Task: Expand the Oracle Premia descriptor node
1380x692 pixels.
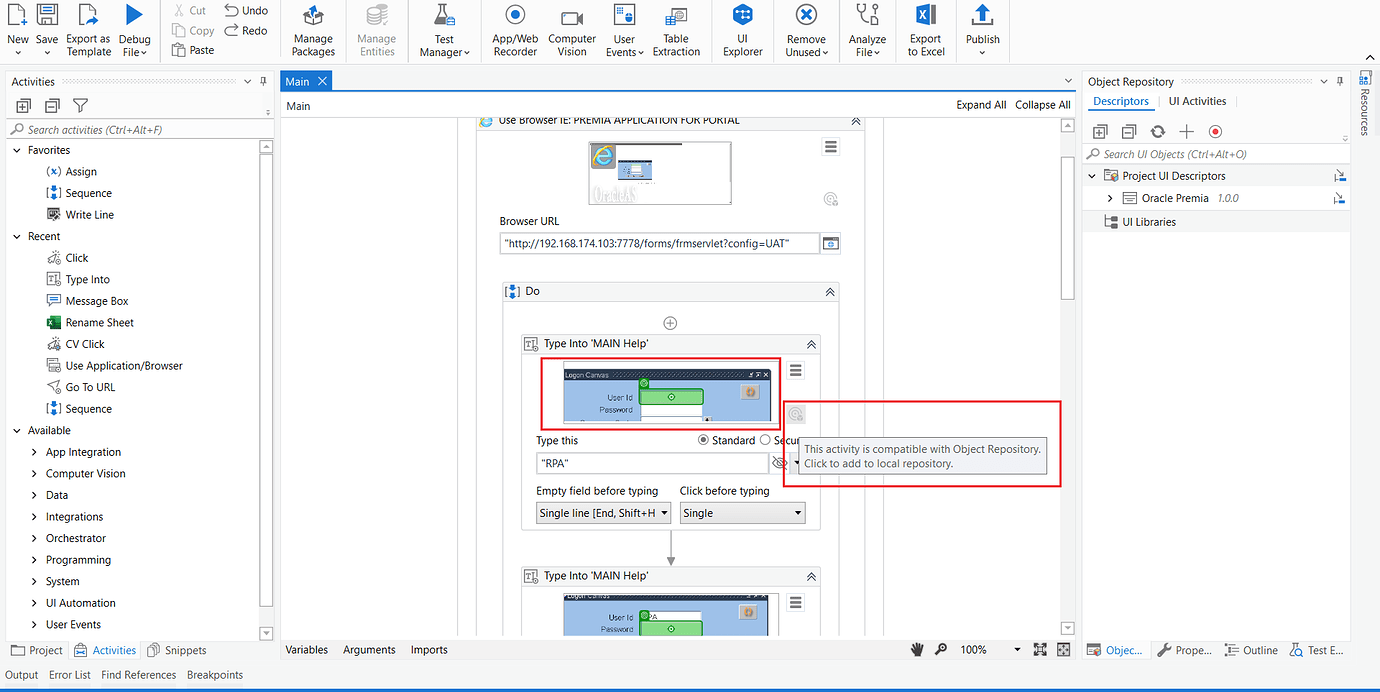Action: 1110,198
